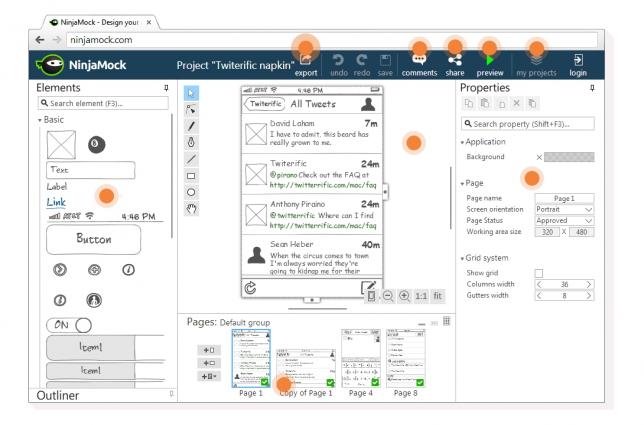Viewport: 644px width, 425px height.
Task: Pin the Elements panel
Action: pos(166,88)
